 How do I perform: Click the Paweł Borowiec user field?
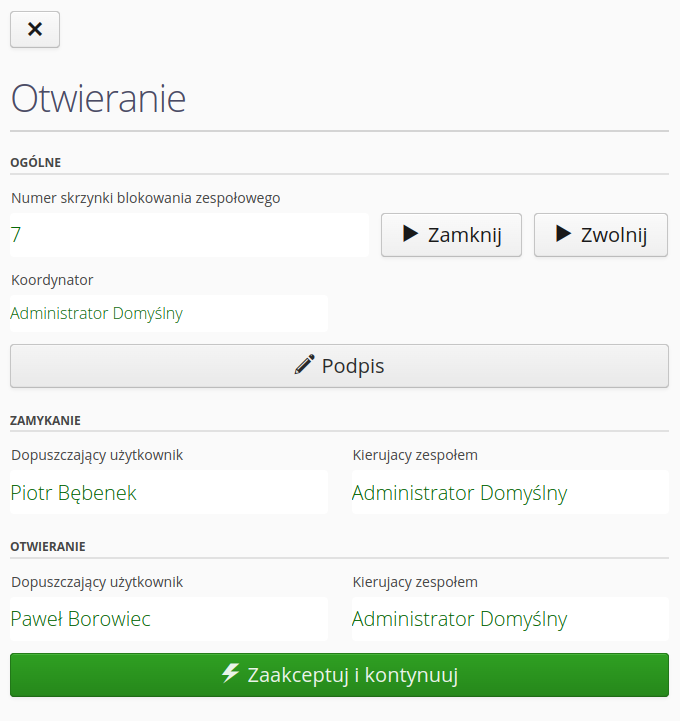click(x=168, y=619)
